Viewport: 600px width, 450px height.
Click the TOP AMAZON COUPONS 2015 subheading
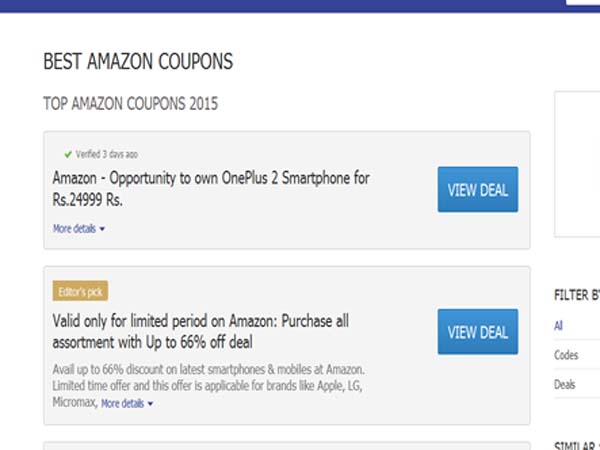point(131,103)
